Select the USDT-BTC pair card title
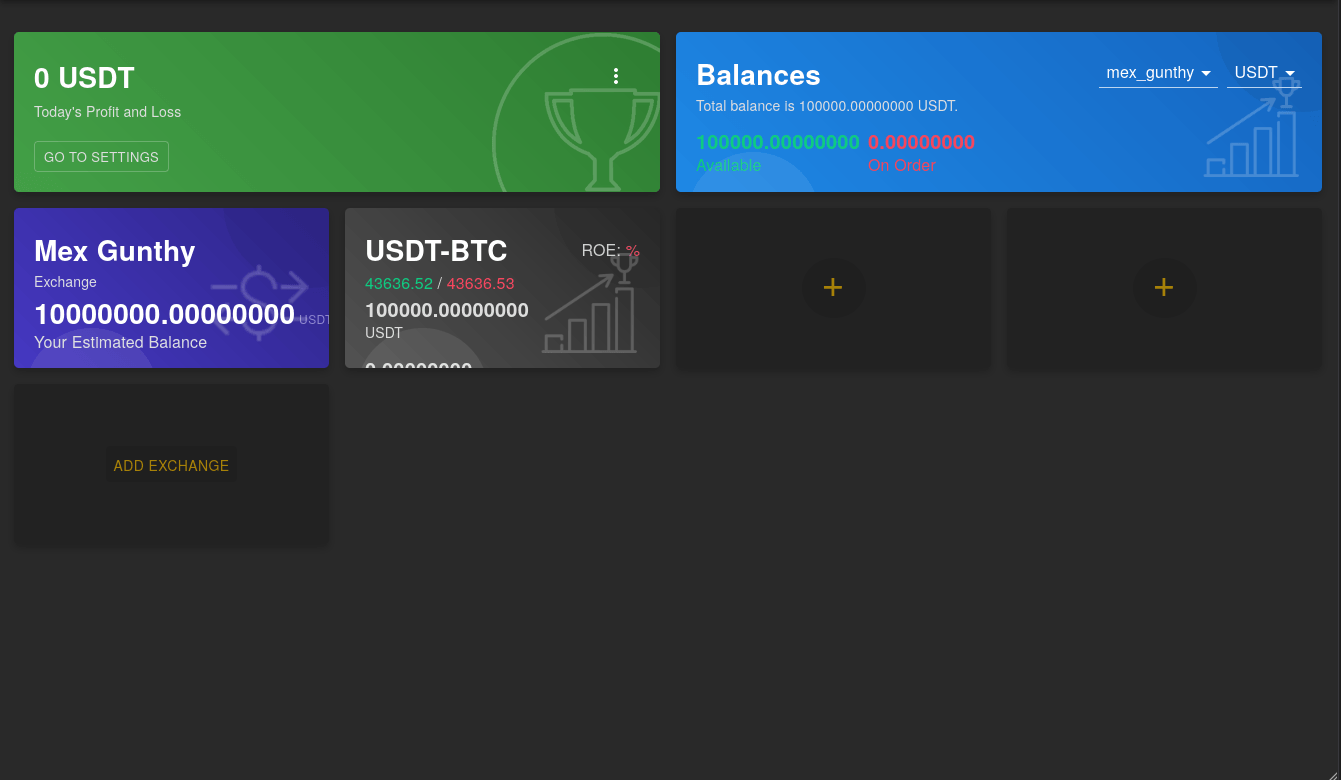1341x780 pixels. coord(436,251)
